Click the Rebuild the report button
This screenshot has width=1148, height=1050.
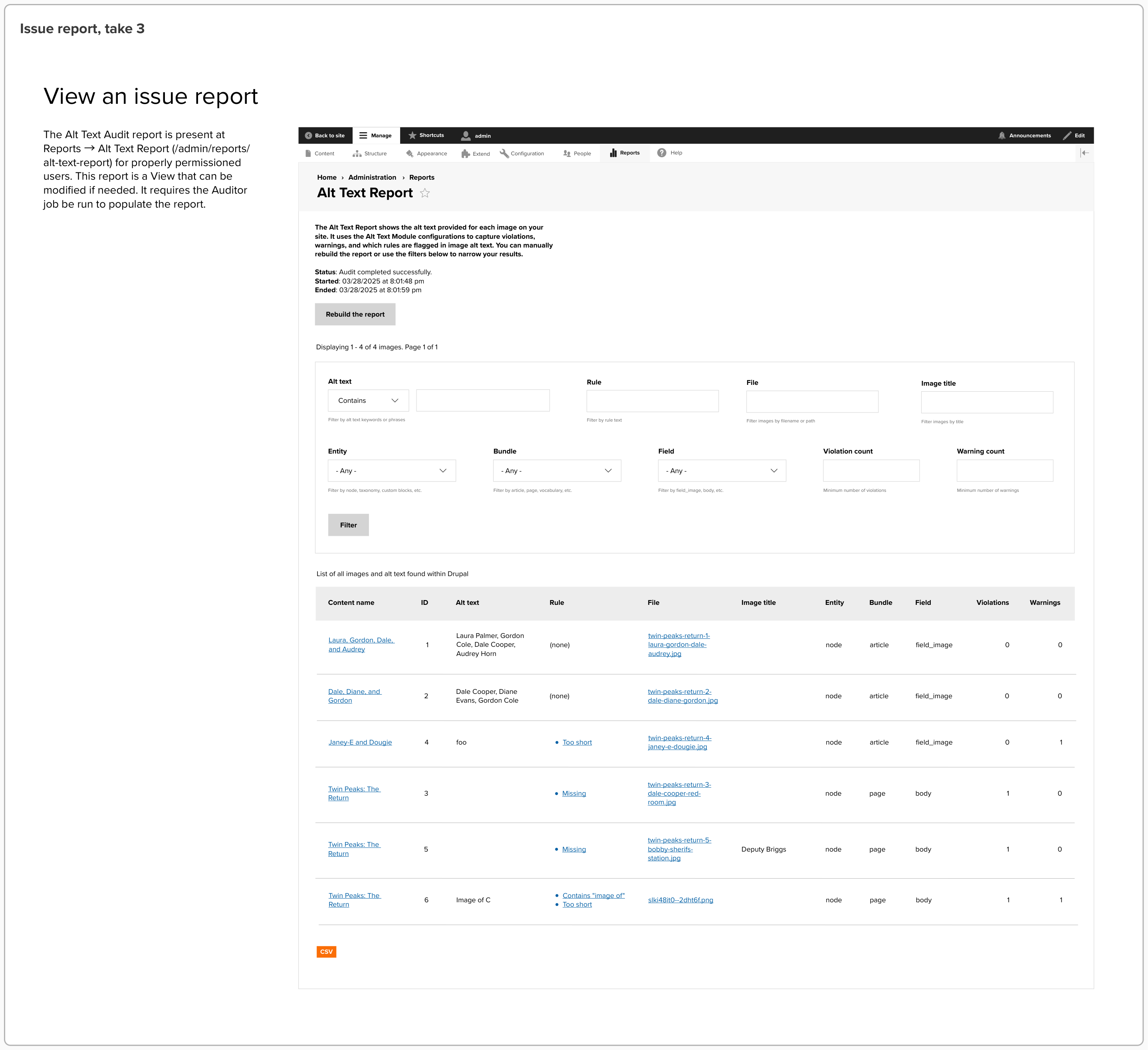[x=355, y=314]
